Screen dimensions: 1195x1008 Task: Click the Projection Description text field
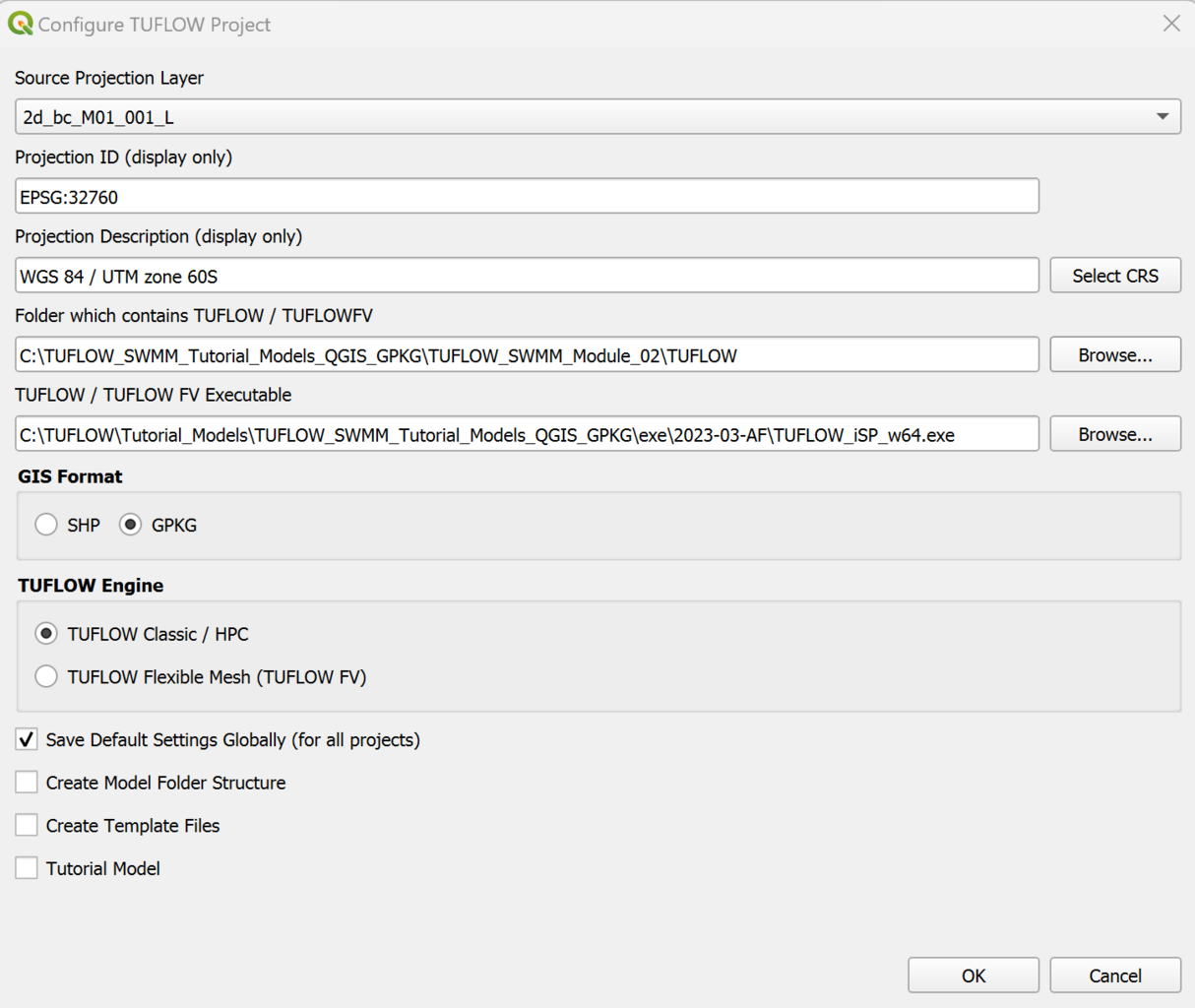[x=527, y=277]
